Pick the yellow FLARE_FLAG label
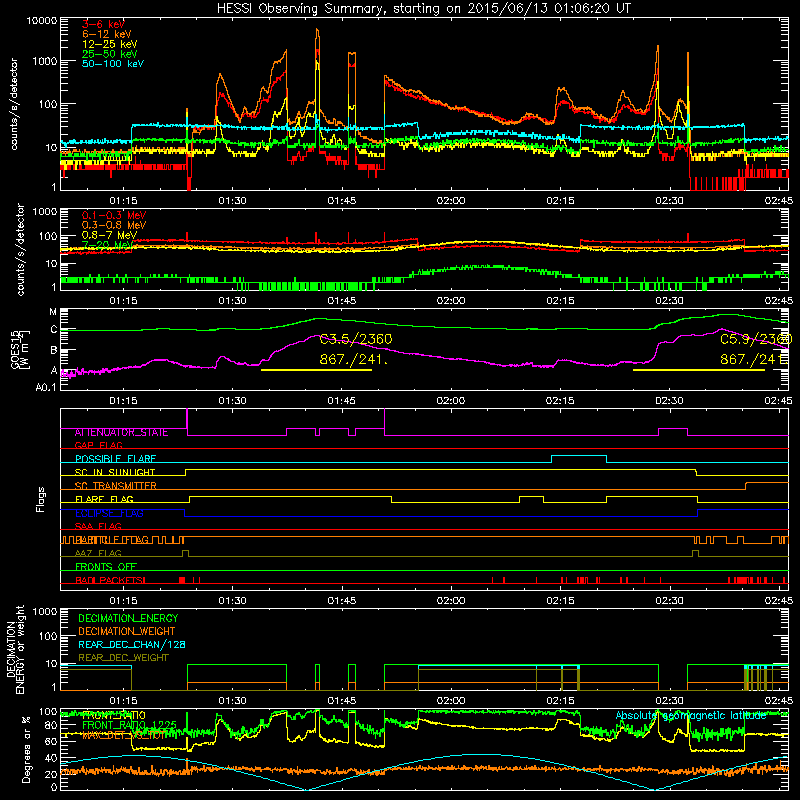The width and height of the screenshot is (800, 800). click(x=104, y=499)
